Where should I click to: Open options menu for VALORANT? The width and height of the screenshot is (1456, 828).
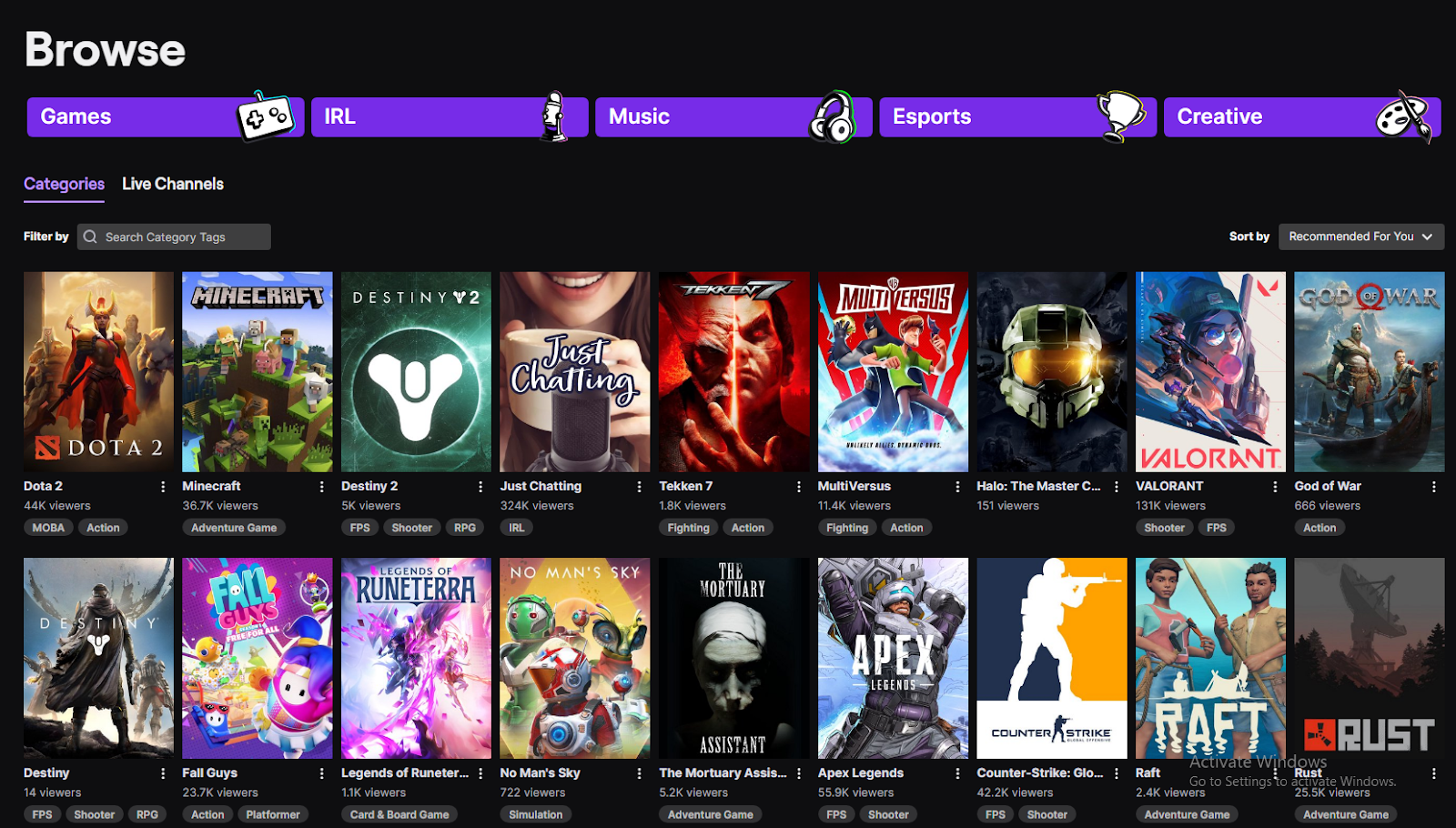1275,487
